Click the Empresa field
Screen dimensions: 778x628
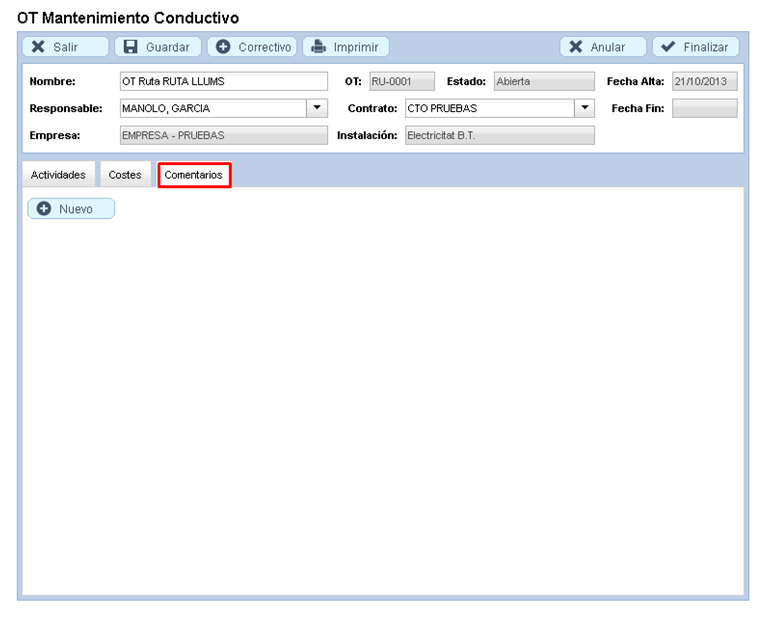(x=222, y=135)
